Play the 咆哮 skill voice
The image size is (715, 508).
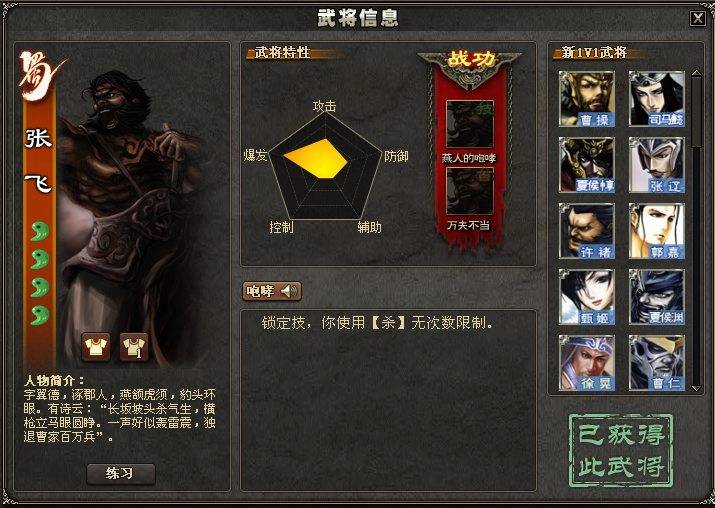(x=272, y=291)
